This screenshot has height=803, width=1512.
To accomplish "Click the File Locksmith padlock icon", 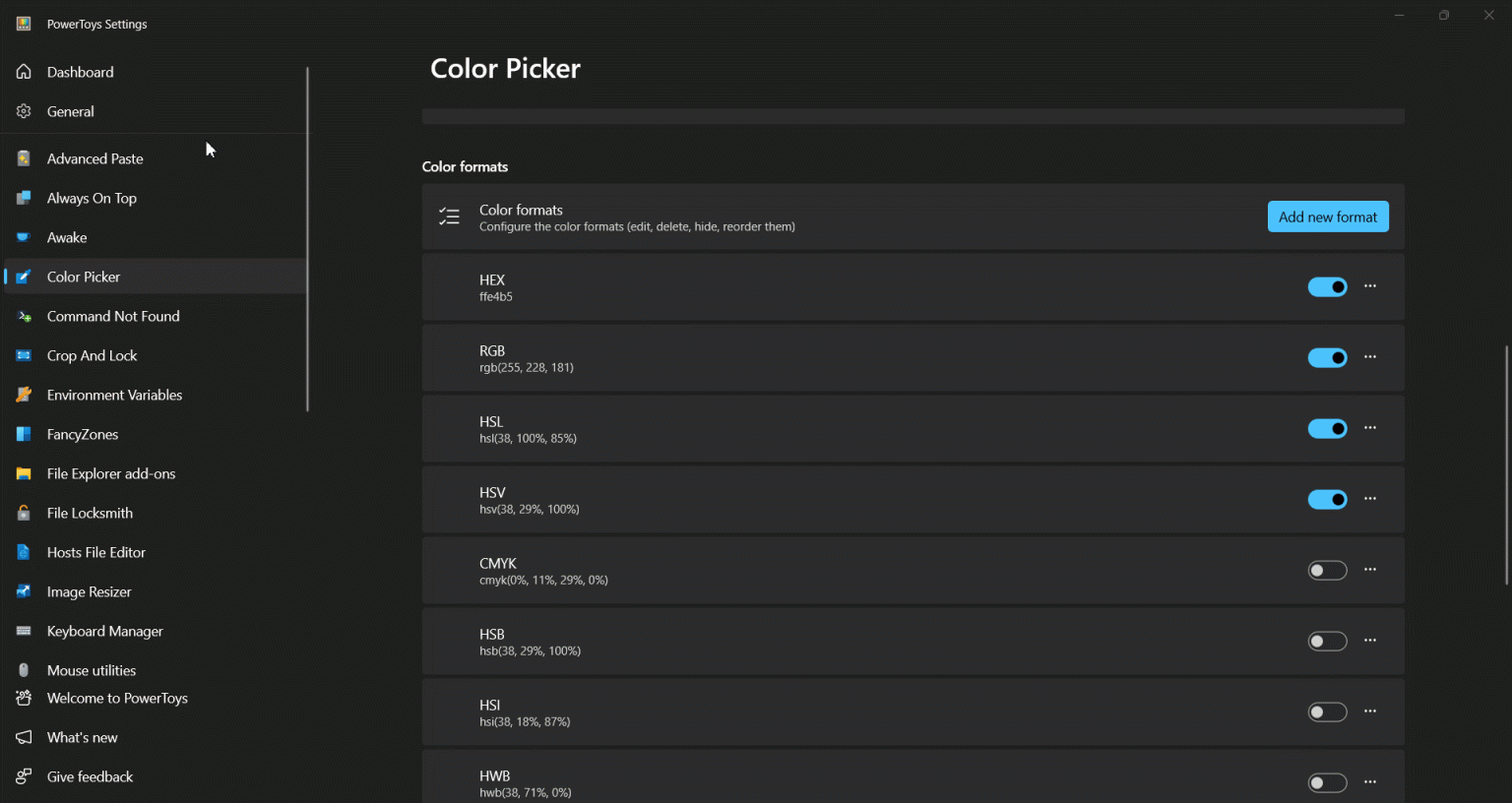I will click(x=23, y=513).
